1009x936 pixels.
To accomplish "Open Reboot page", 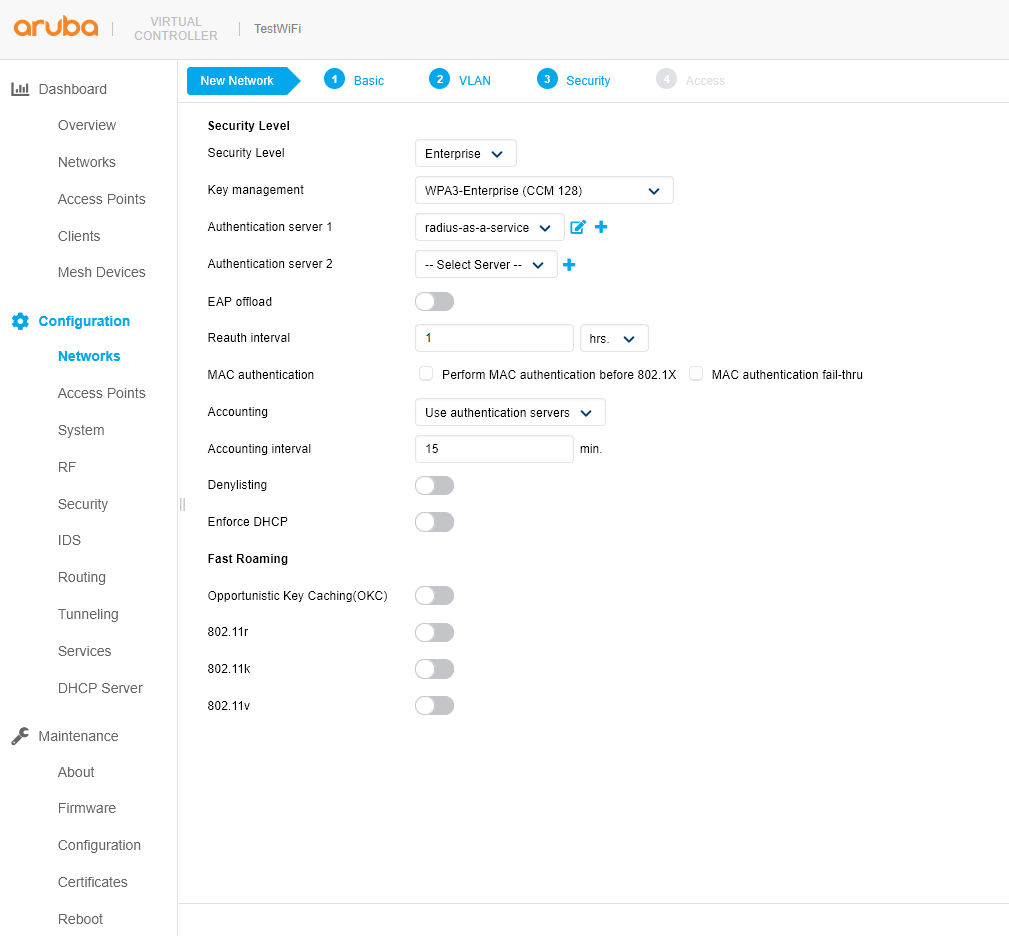I will click(80, 919).
